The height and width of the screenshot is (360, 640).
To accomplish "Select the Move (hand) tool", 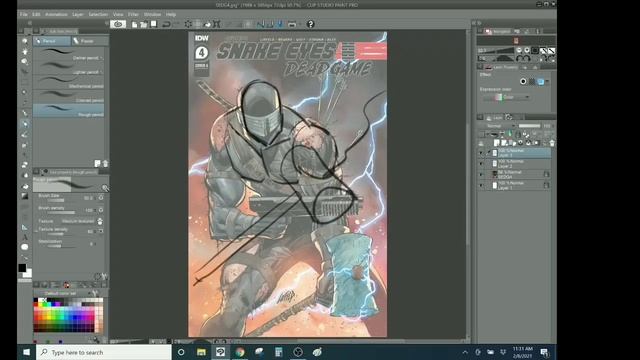I will pyautogui.click(x=24, y=51).
